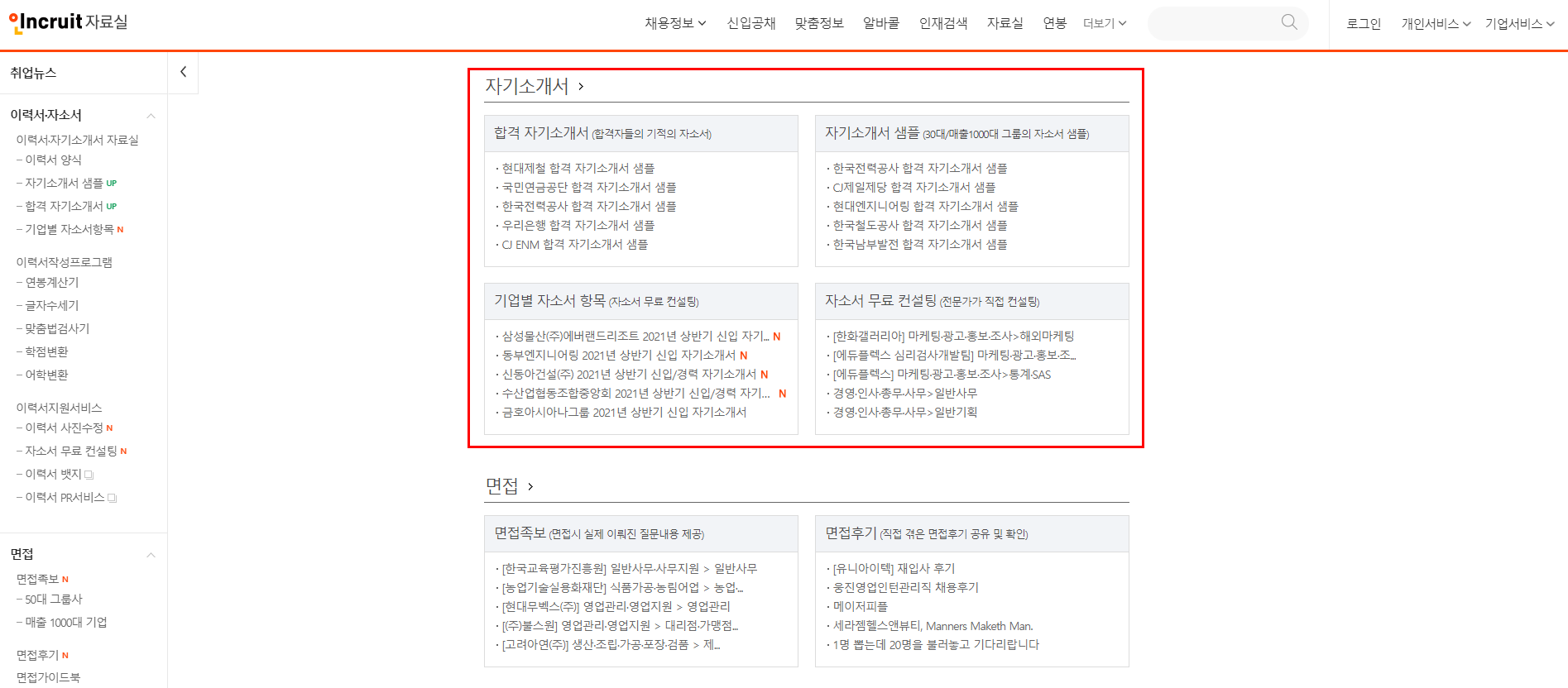Open 국민연금공단 합격 자기소개서 샘플
Image resolution: width=1568 pixels, height=688 pixels.
click(x=589, y=187)
